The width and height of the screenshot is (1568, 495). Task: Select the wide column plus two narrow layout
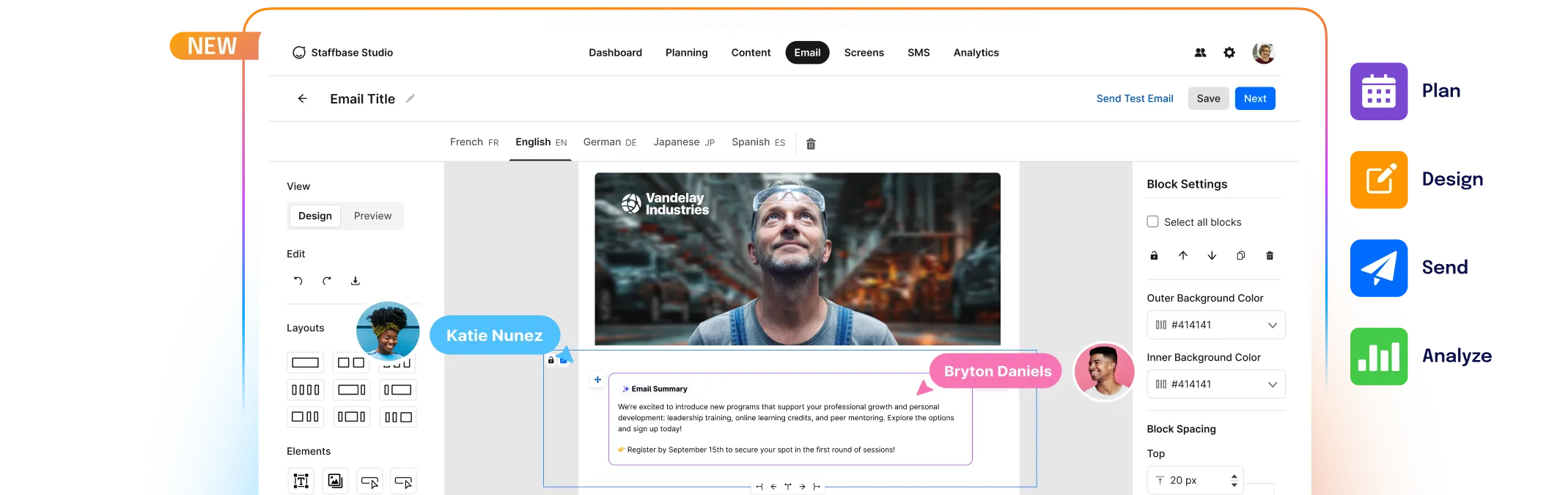[x=306, y=417]
